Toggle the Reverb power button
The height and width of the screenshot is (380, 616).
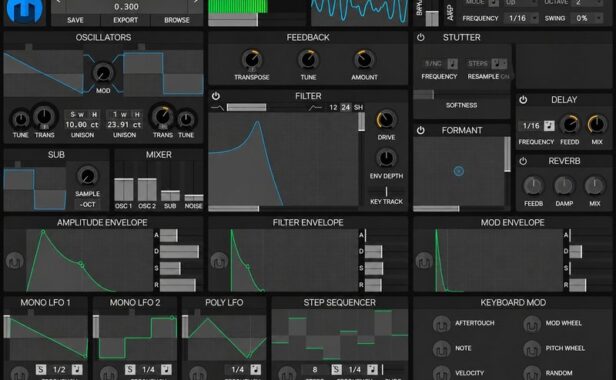tap(523, 161)
